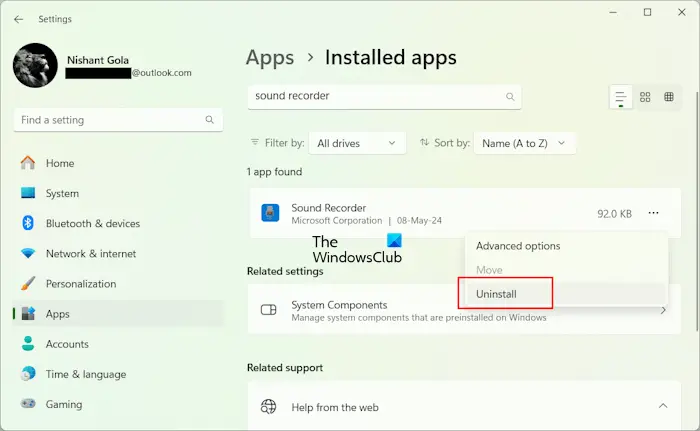The height and width of the screenshot is (431, 700).
Task: Open Bluetooth & devices settings
Action: [118, 223]
